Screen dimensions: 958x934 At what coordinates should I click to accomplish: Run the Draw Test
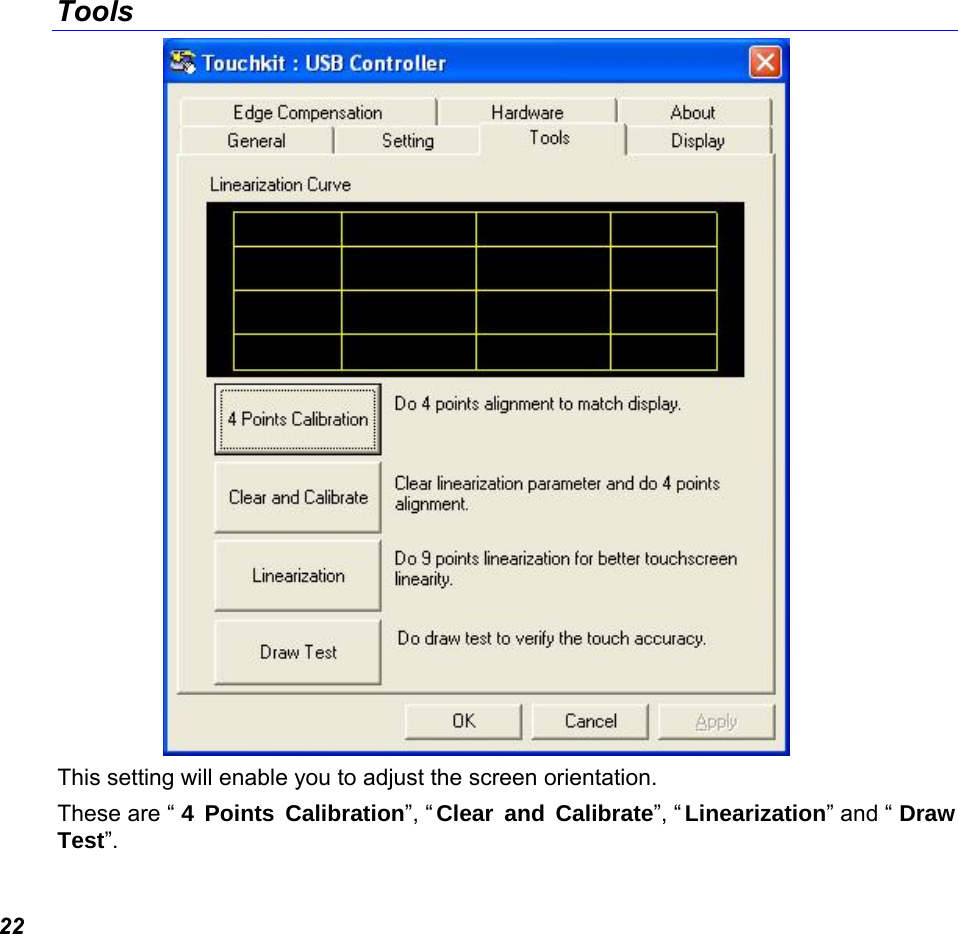tap(296, 651)
